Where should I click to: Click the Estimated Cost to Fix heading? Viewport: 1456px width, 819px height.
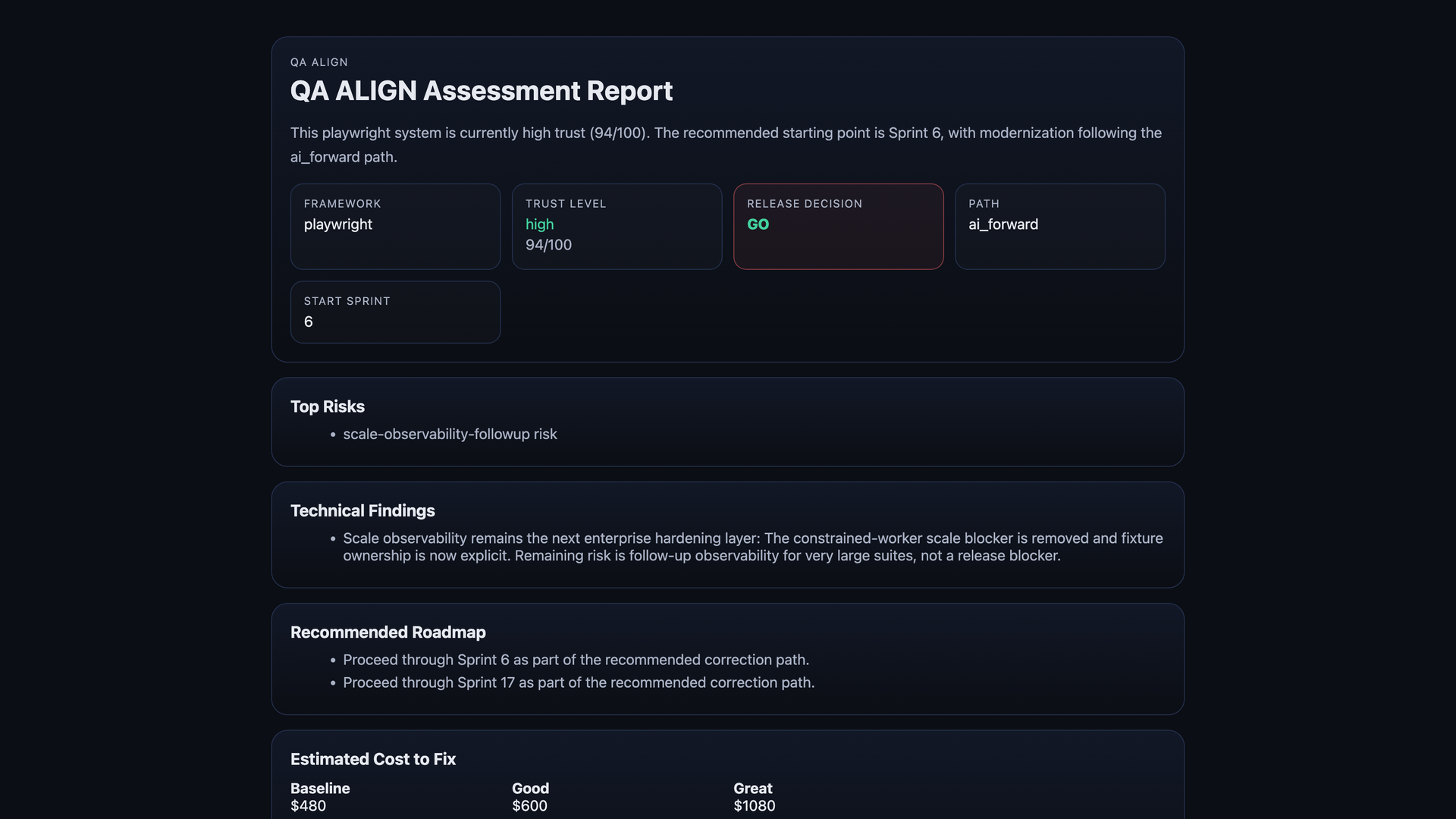(373, 759)
